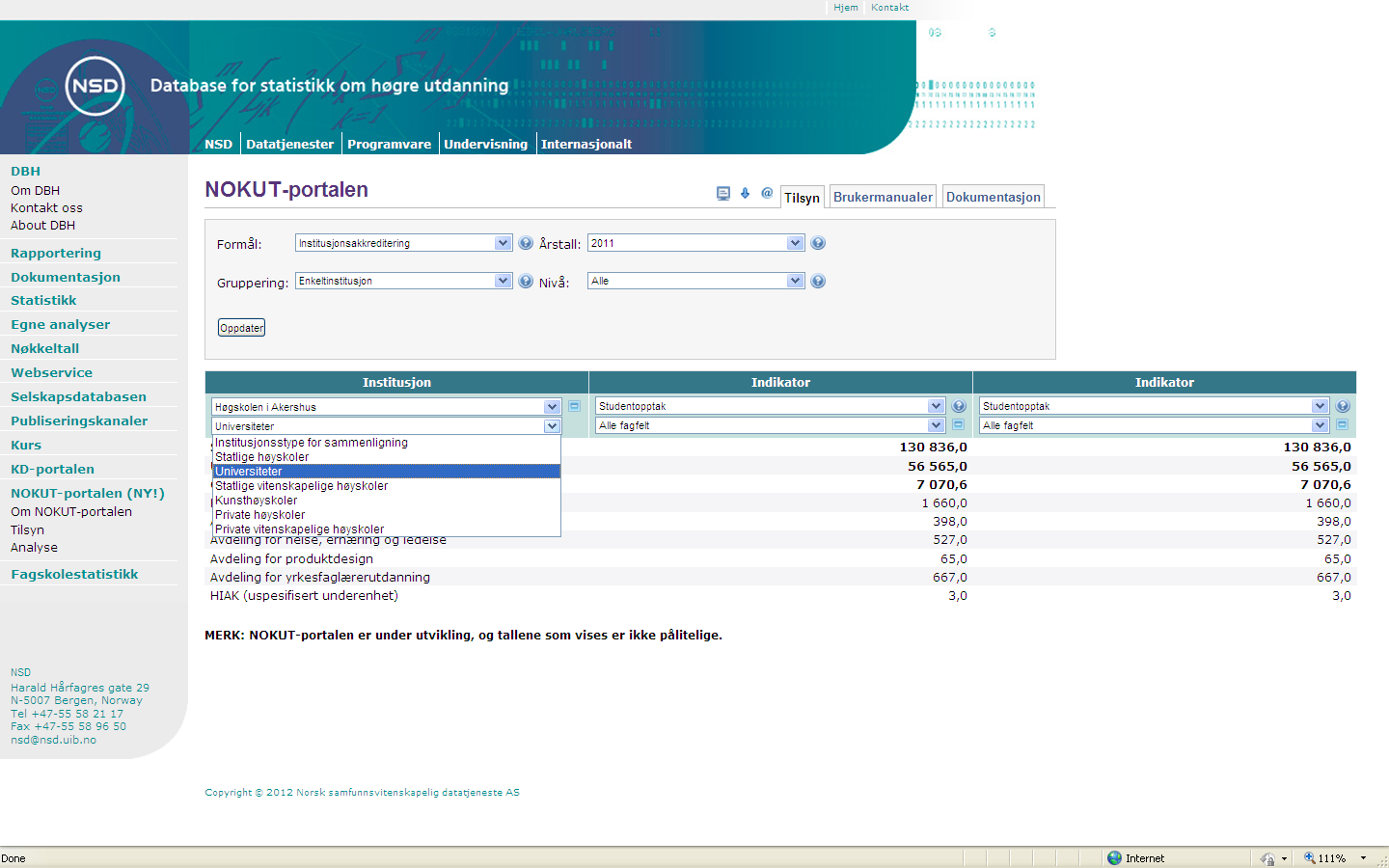Open Studentopptak dropdown in second Indikator column
The image size is (1389, 868).
(x=1154, y=406)
